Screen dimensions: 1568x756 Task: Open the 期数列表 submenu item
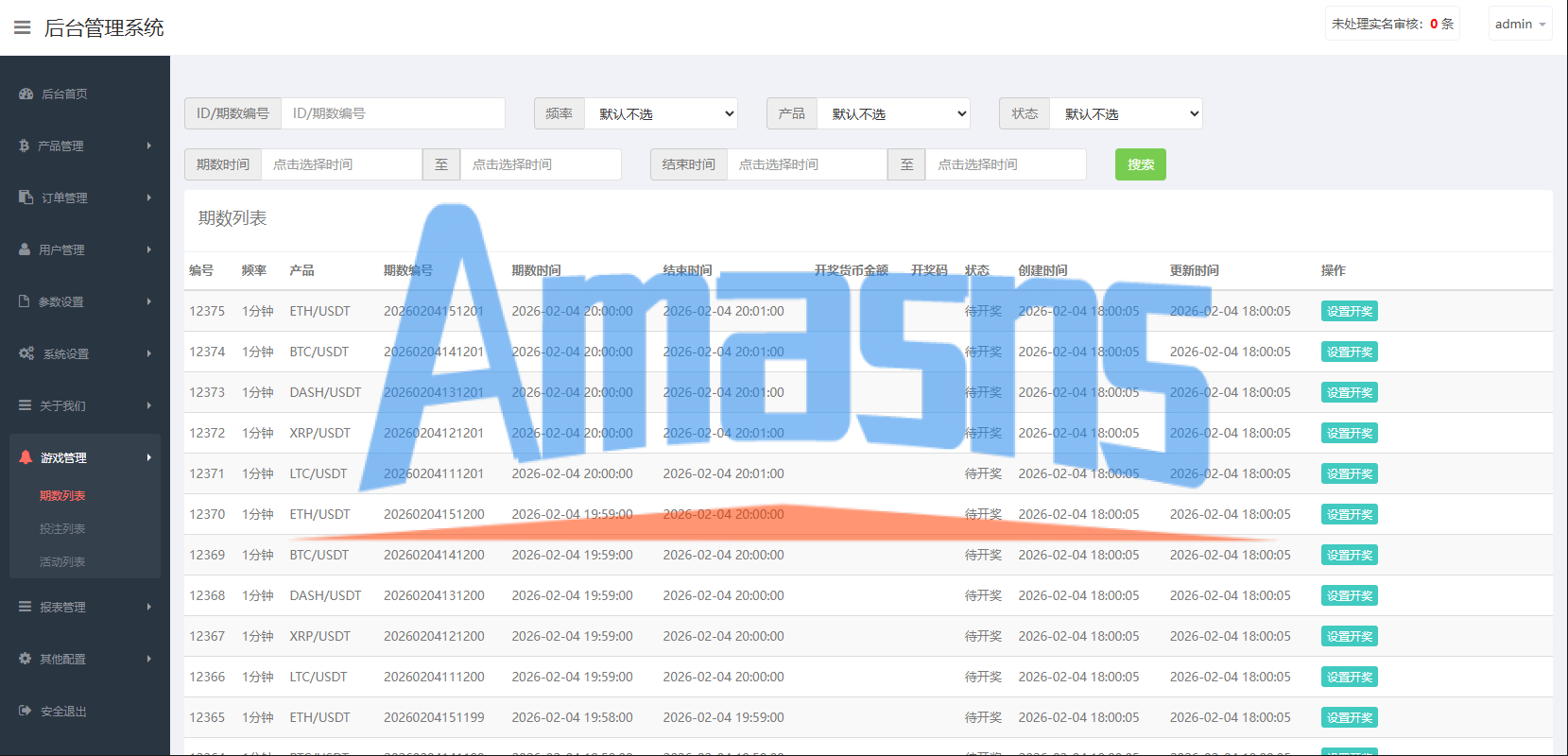click(x=62, y=495)
